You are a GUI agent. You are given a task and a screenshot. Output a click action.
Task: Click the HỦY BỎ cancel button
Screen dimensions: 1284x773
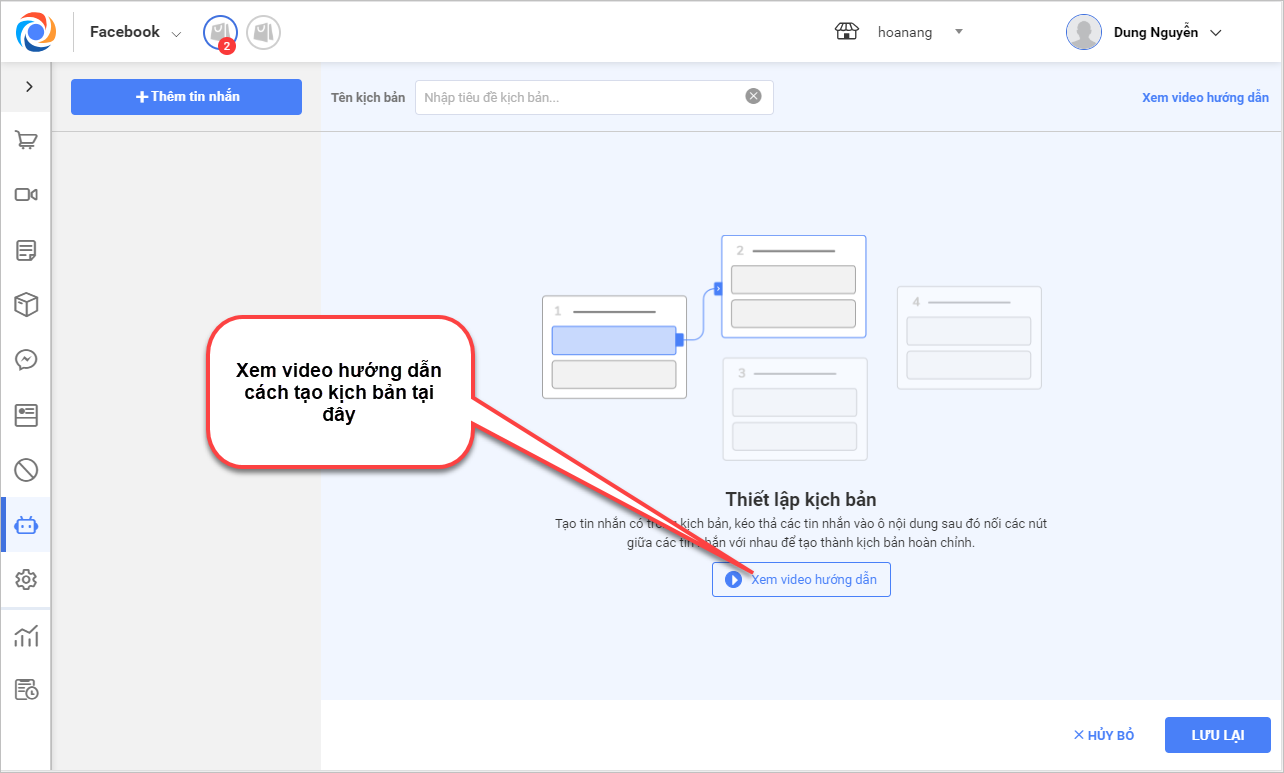tap(1104, 735)
